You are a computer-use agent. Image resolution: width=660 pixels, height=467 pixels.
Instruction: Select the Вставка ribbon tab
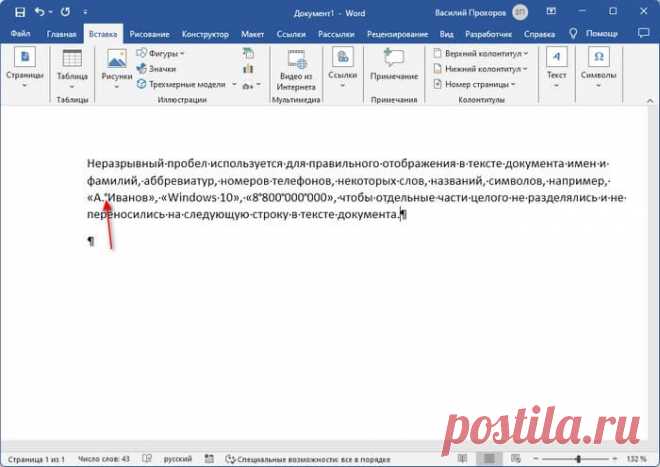point(103,34)
